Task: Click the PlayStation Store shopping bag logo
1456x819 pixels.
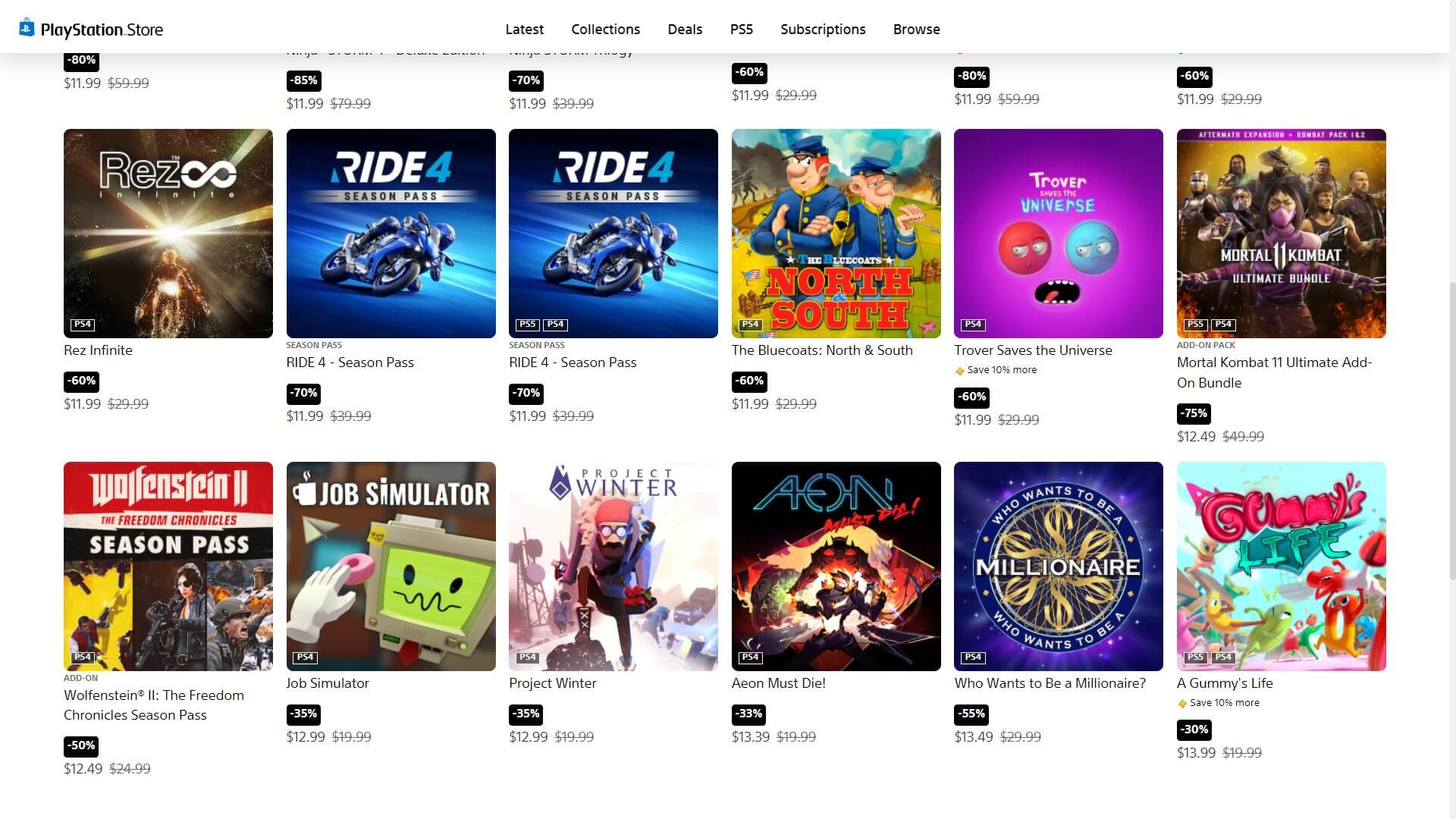Action: (x=27, y=27)
